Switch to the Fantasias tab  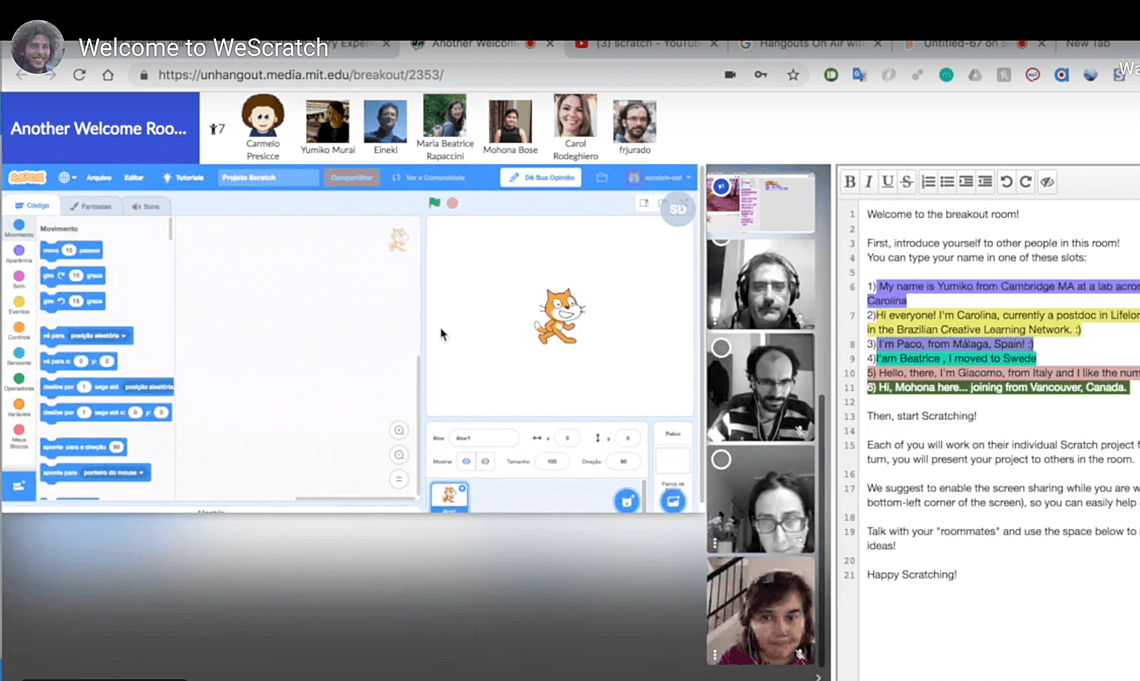point(90,206)
